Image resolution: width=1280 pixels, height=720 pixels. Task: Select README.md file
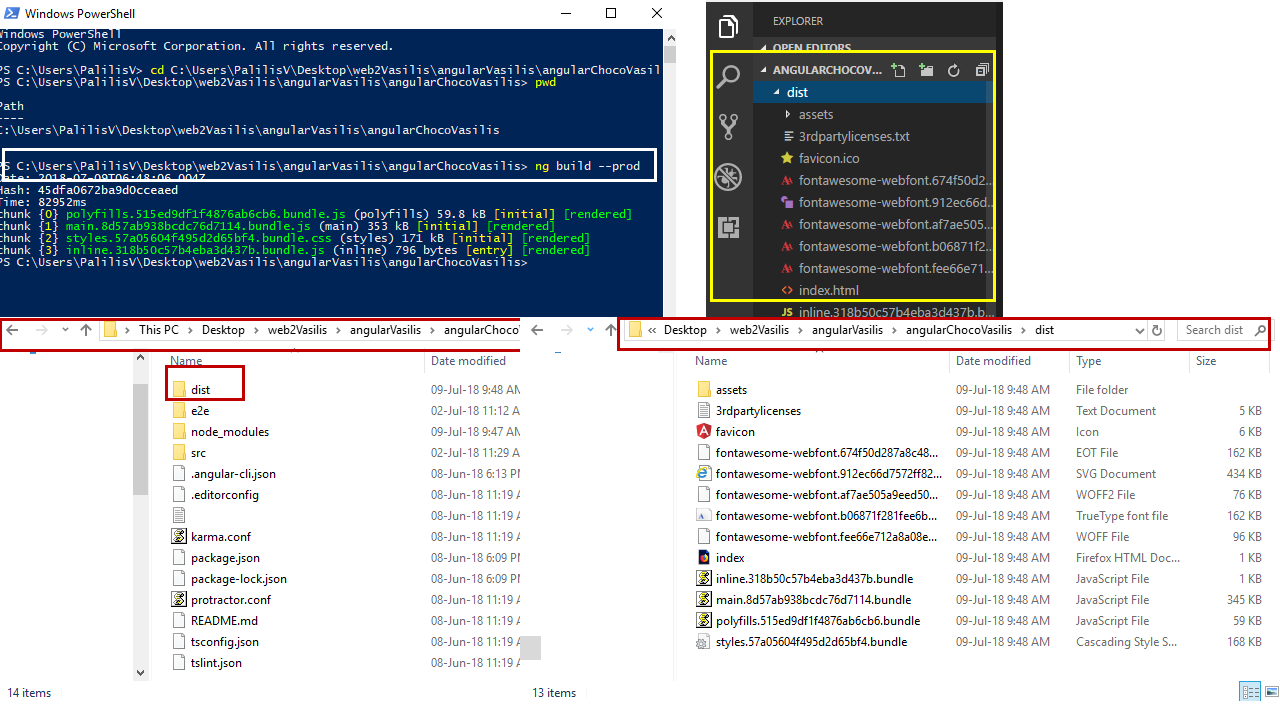(x=224, y=621)
